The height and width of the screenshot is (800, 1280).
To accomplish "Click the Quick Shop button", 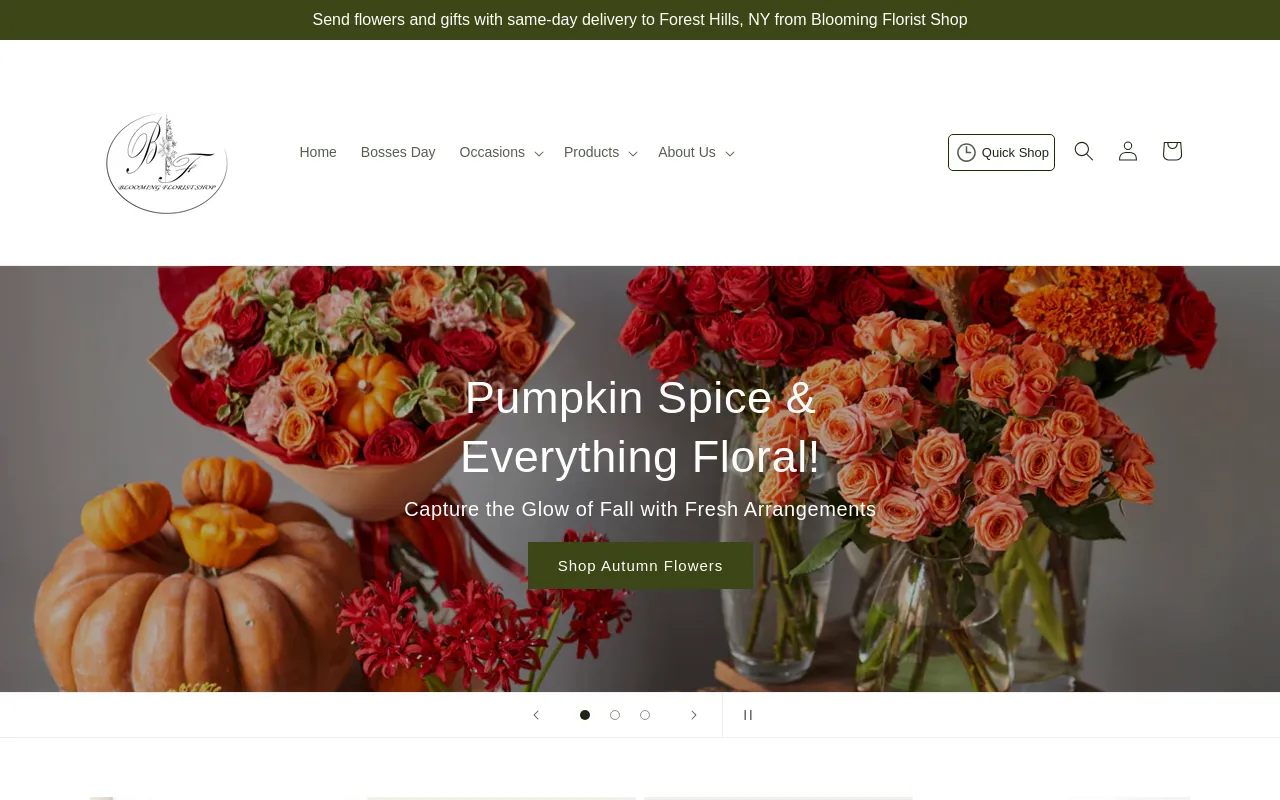I will (1001, 152).
